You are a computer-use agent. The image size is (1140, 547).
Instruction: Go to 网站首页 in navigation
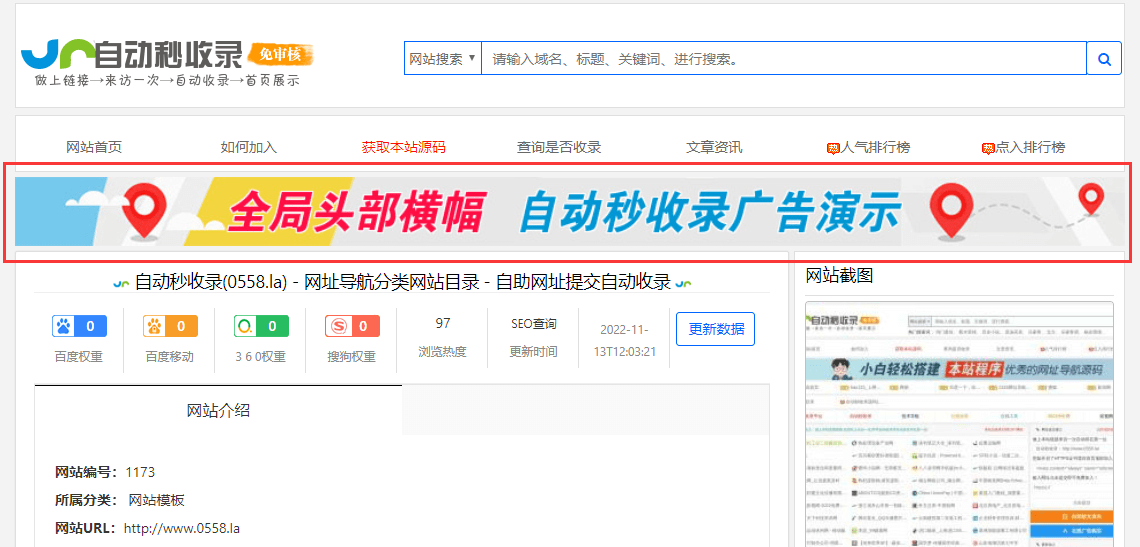[x=94, y=147]
